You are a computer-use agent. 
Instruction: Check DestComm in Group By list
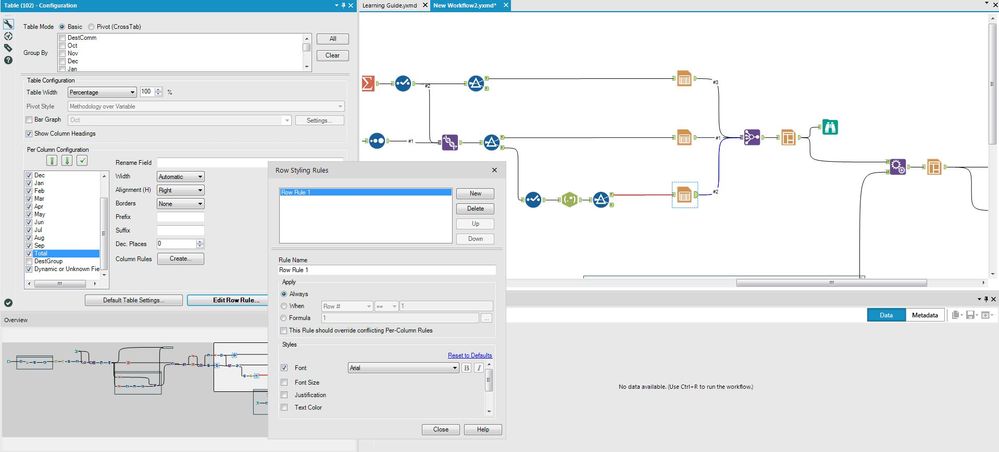62,38
